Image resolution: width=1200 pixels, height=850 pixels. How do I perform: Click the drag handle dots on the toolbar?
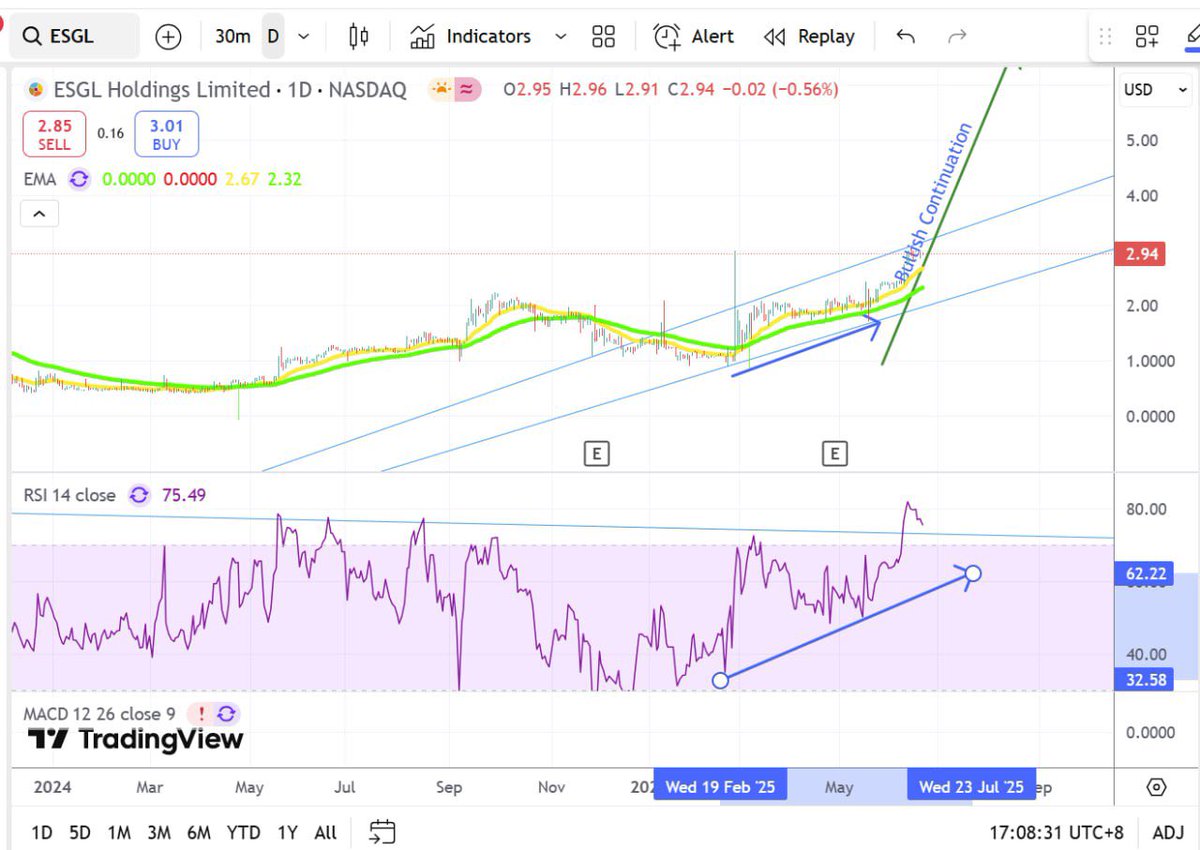(1105, 37)
